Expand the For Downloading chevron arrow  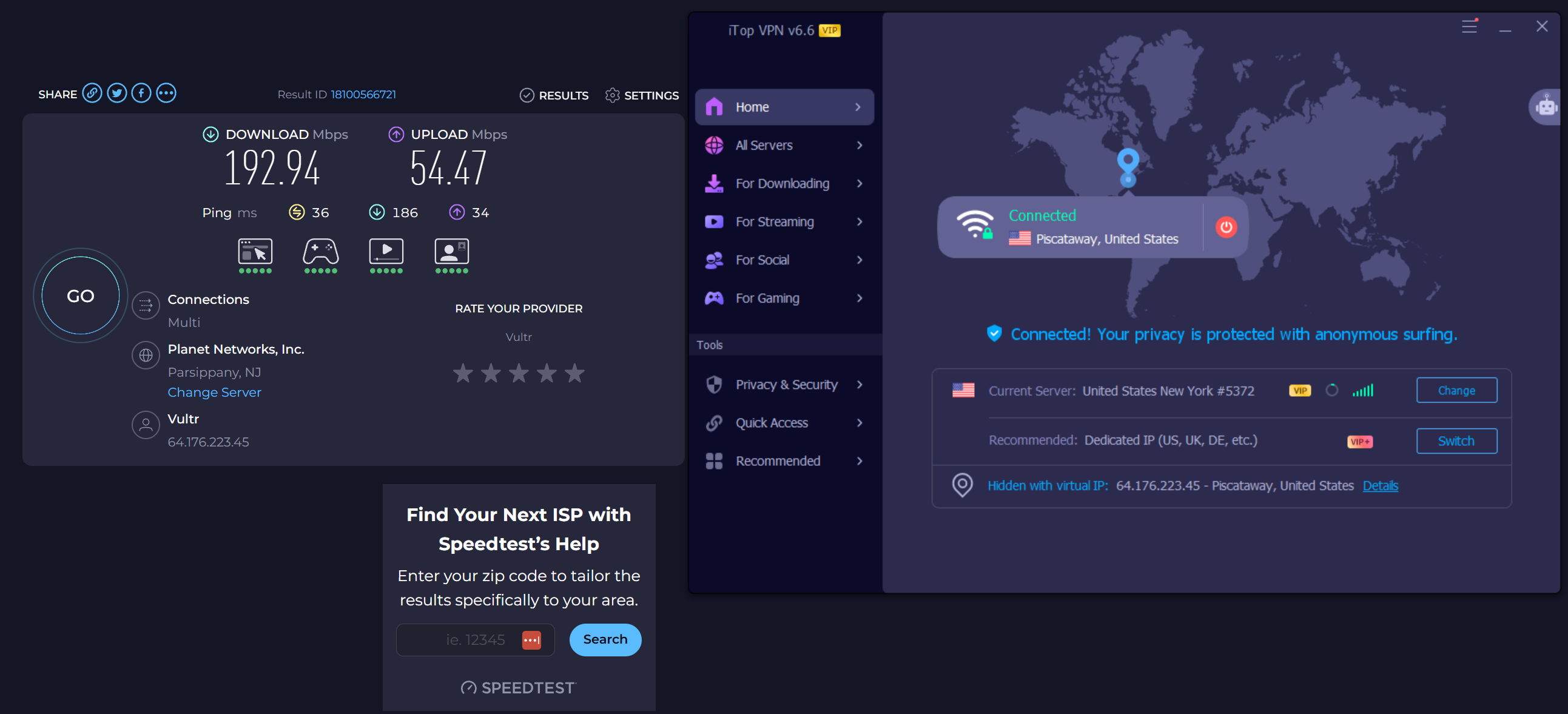pyautogui.click(x=859, y=184)
